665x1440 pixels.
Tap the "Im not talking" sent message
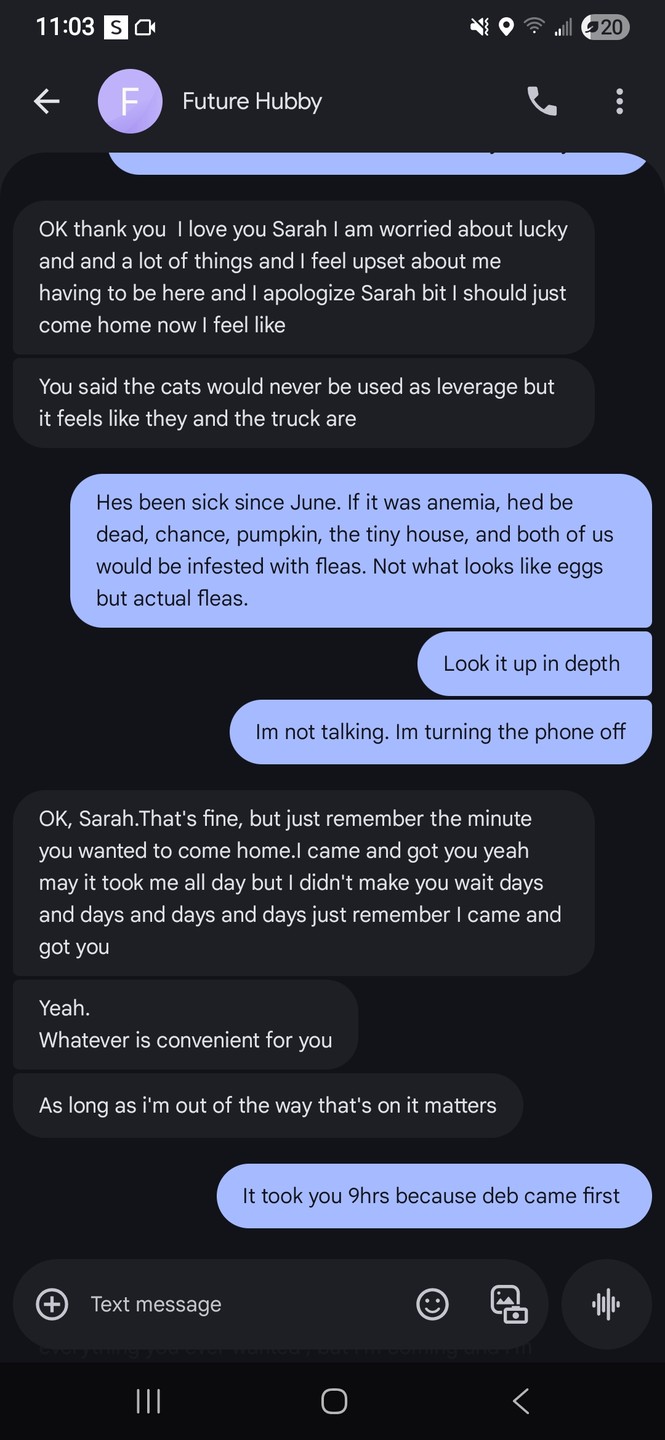[x=440, y=731]
